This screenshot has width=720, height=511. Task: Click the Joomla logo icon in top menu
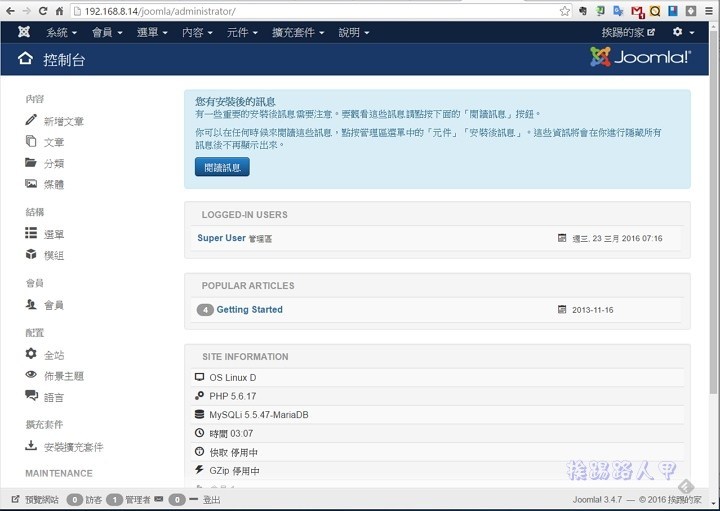pyautogui.click(x=24, y=32)
